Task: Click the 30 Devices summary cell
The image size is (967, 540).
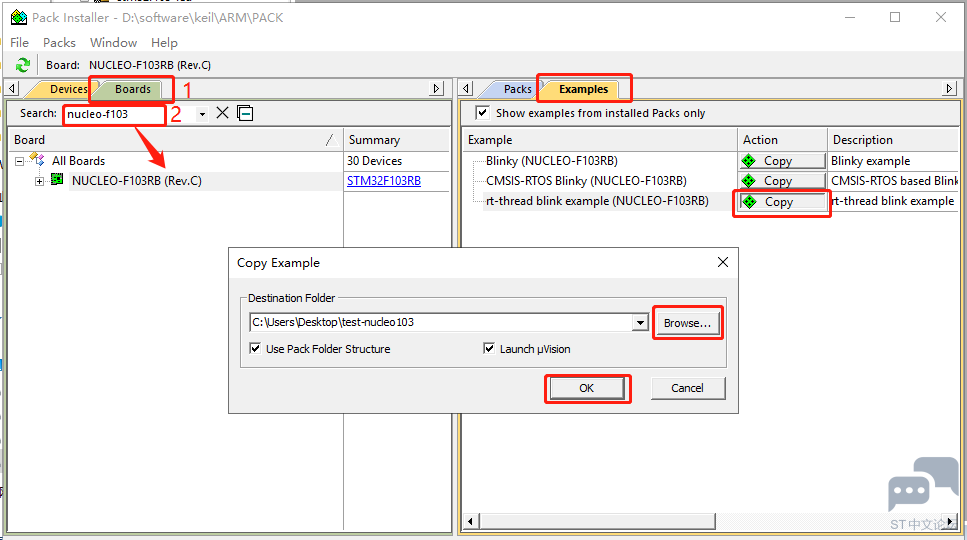Action: [x=374, y=161]
